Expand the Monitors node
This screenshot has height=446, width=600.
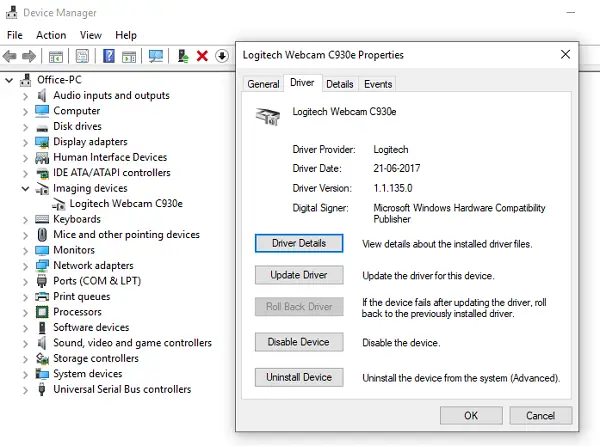tap(25, 251)
